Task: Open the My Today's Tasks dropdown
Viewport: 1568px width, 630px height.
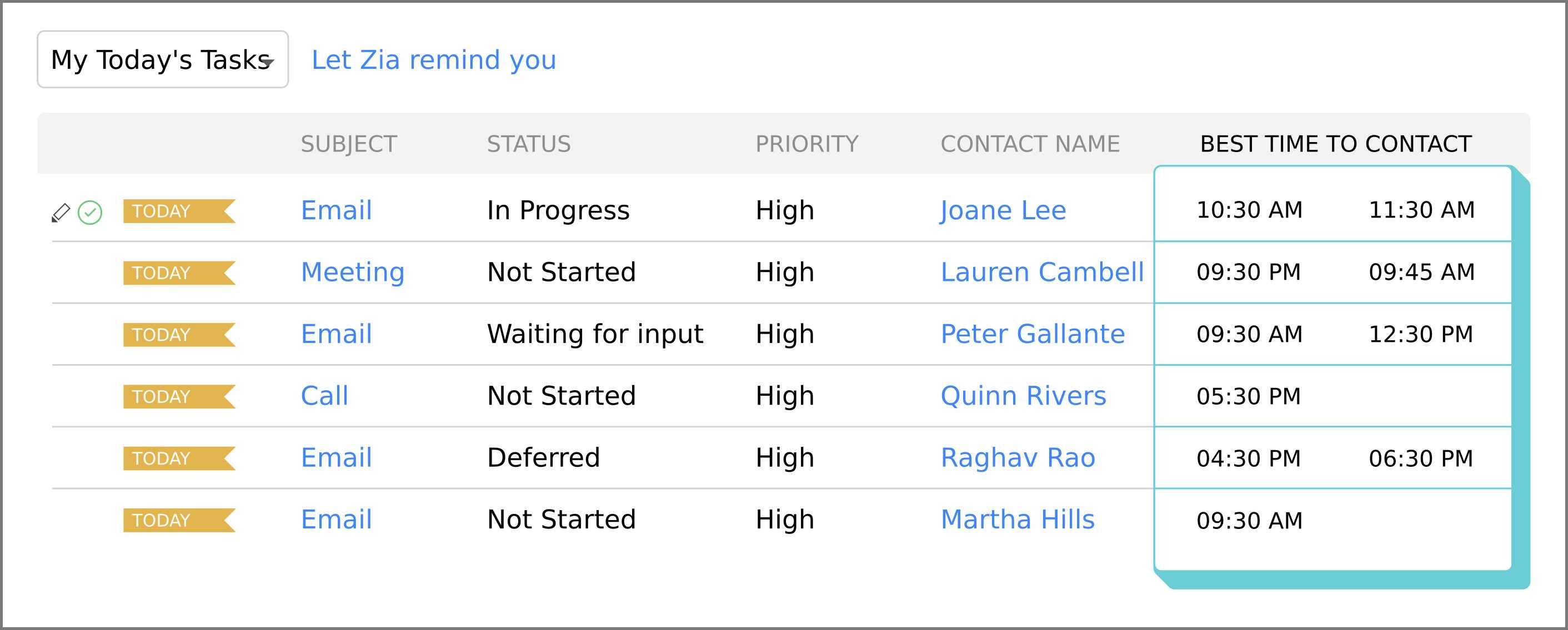Action: [163, 59]
